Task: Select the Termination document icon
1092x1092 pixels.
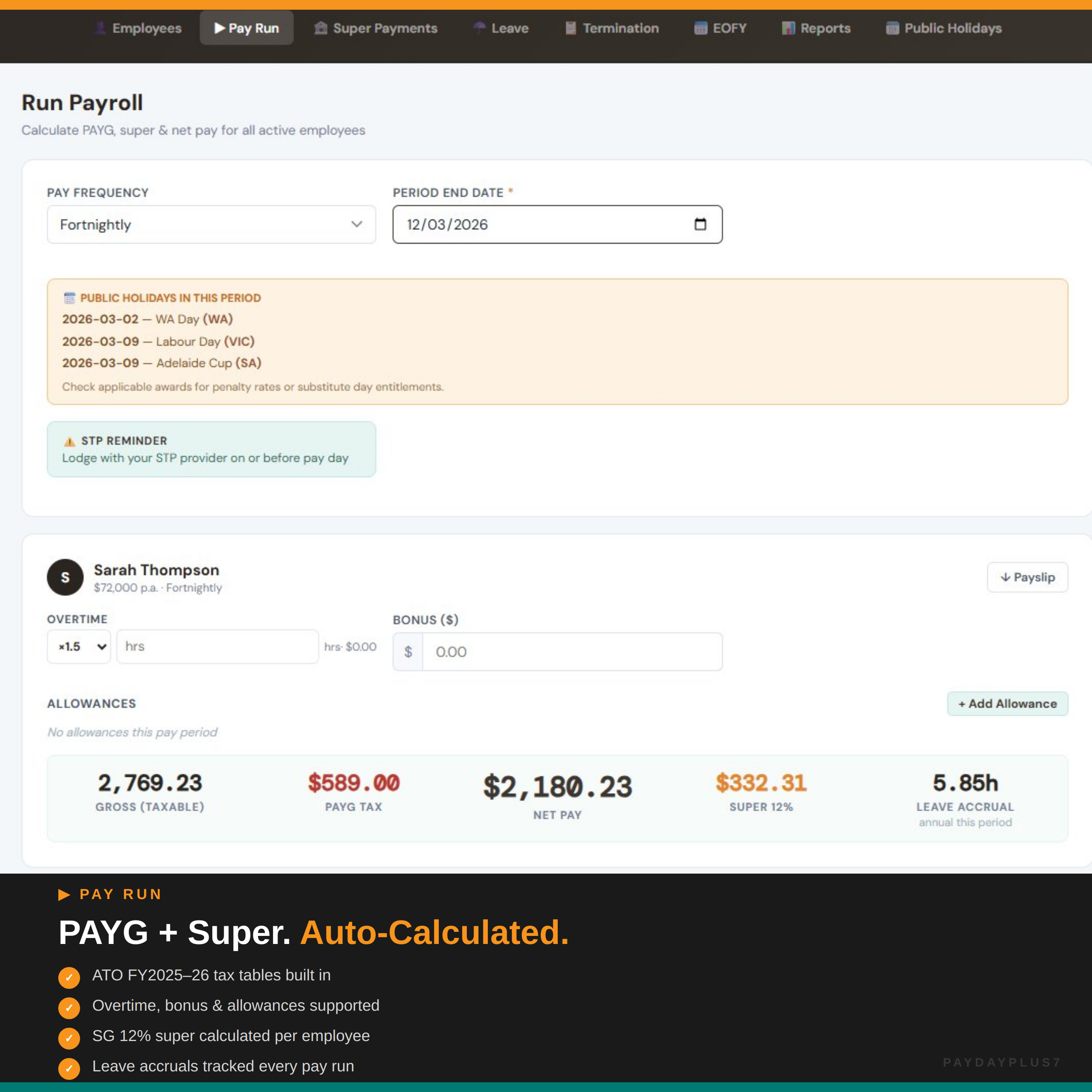Action: click(570, 28)
